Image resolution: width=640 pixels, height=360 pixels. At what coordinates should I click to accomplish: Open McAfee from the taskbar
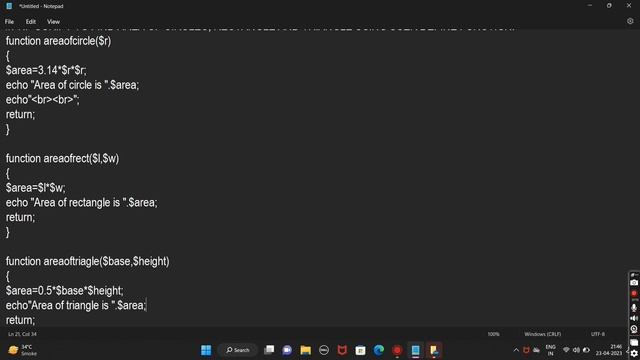342,350
